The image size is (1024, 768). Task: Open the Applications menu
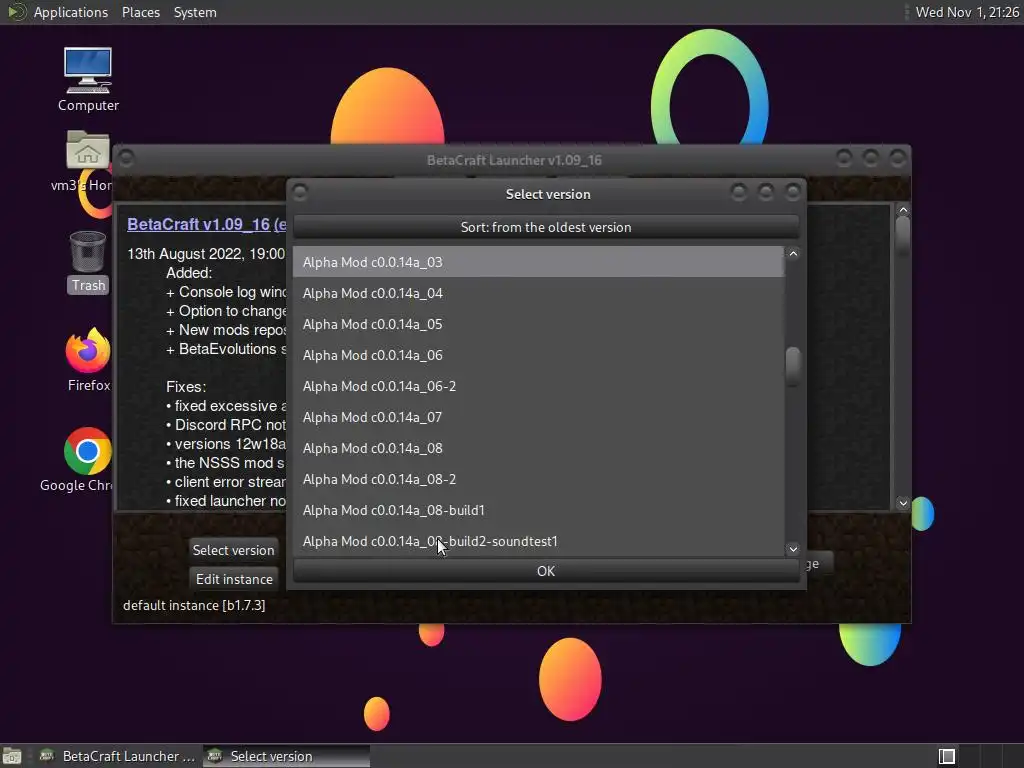[71, 12]
